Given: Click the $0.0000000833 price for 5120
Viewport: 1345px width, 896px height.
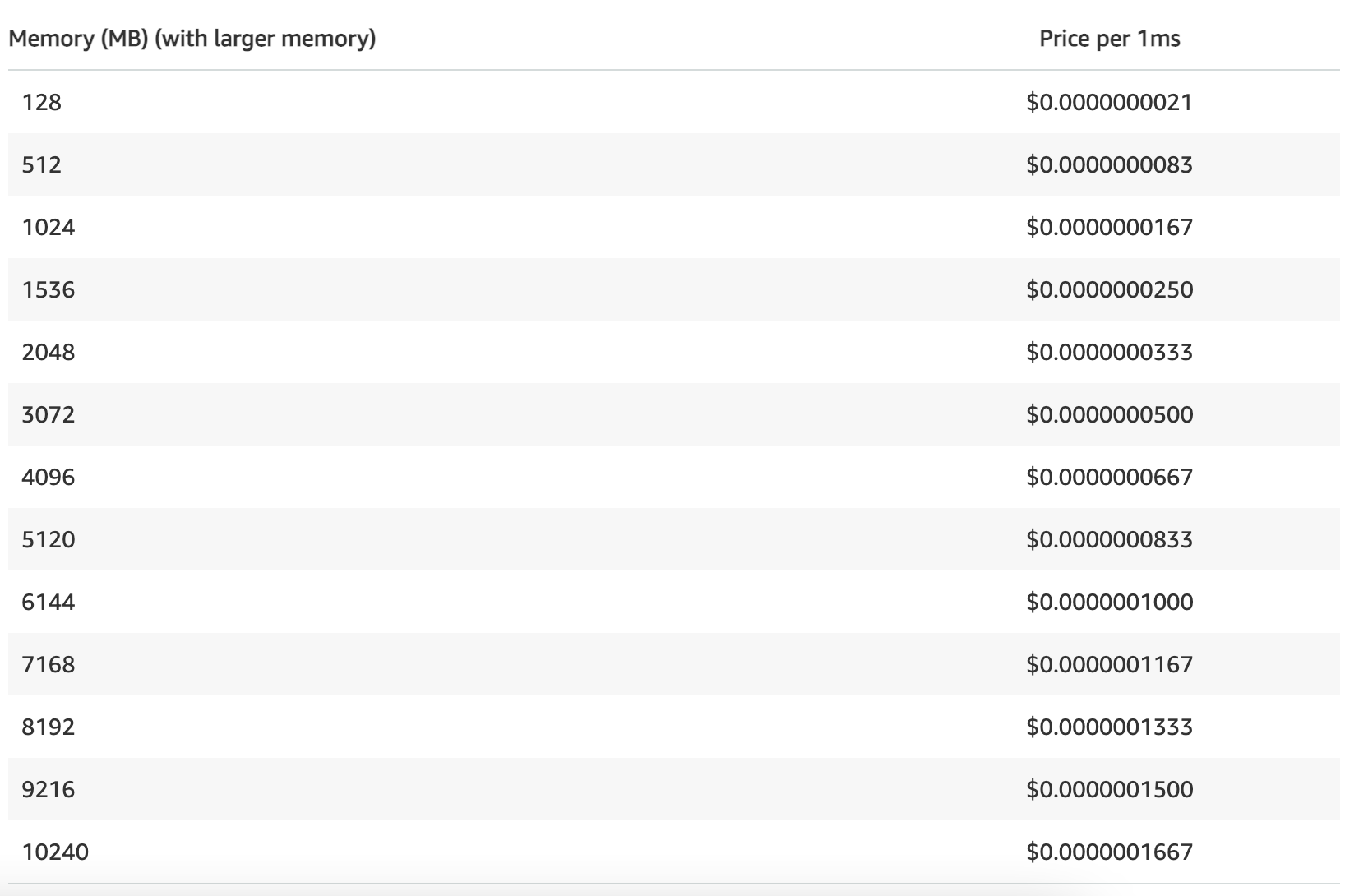Looking at the screenshot, I should pos(1109,539).
